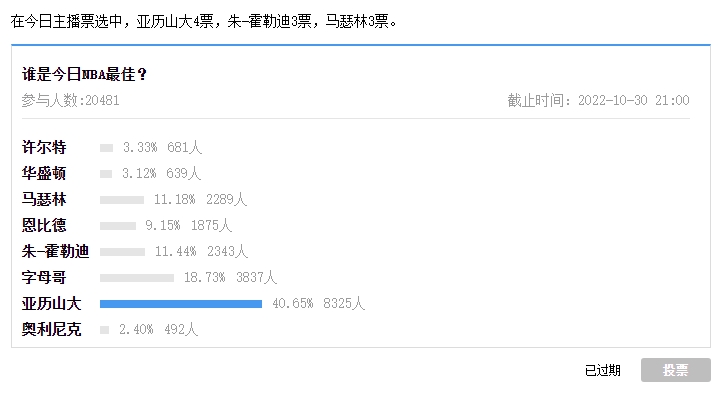Select the 字母哥 poll option
Viewport: 726px width, 403px height.
tap(44, 277)
